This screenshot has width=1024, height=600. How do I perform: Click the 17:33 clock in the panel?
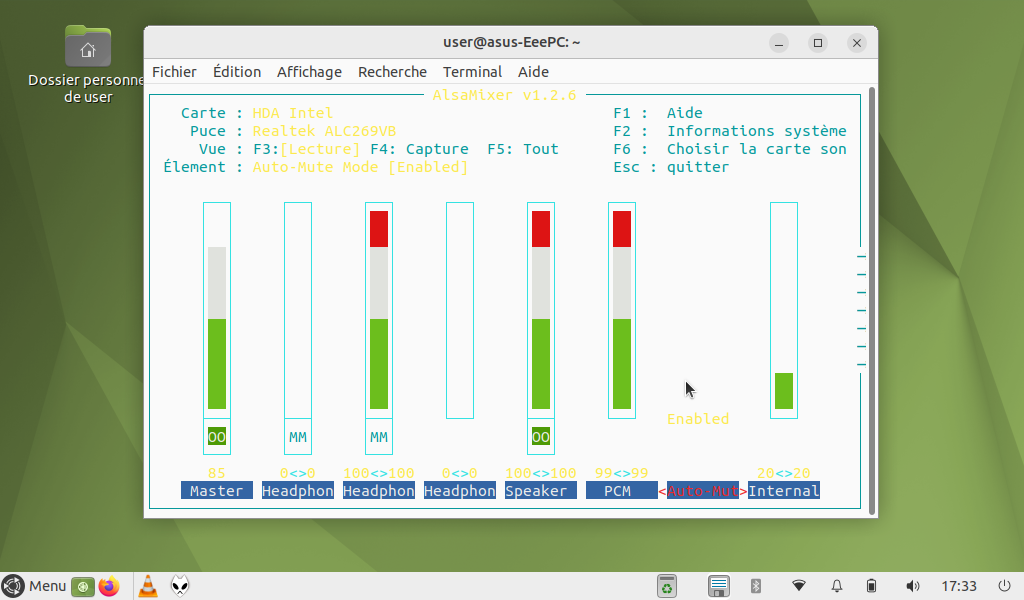(959, 586)
